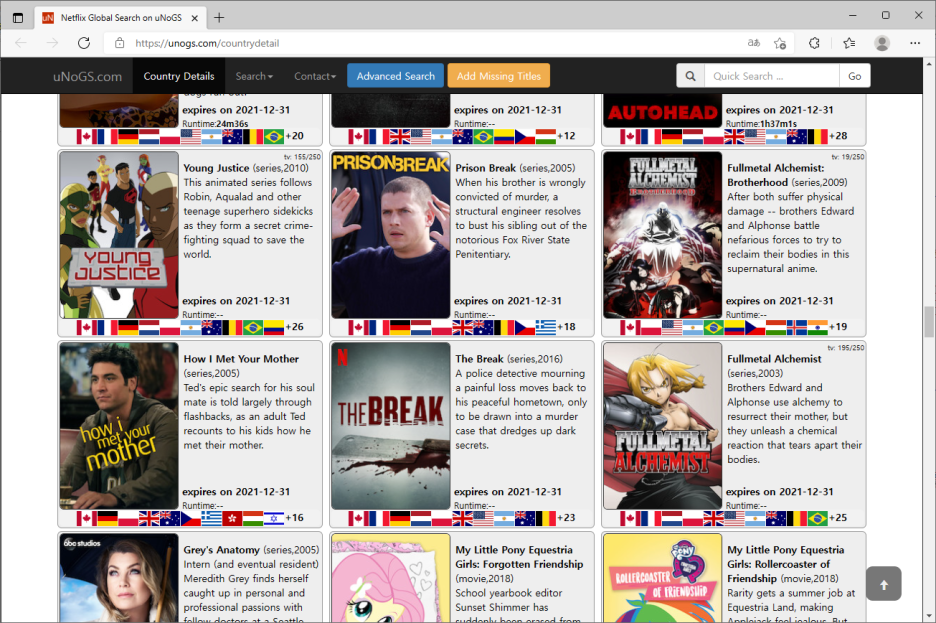Open the favorites list icon
Viewport: 936px width, 623px height.
click(x=849, y=43)
